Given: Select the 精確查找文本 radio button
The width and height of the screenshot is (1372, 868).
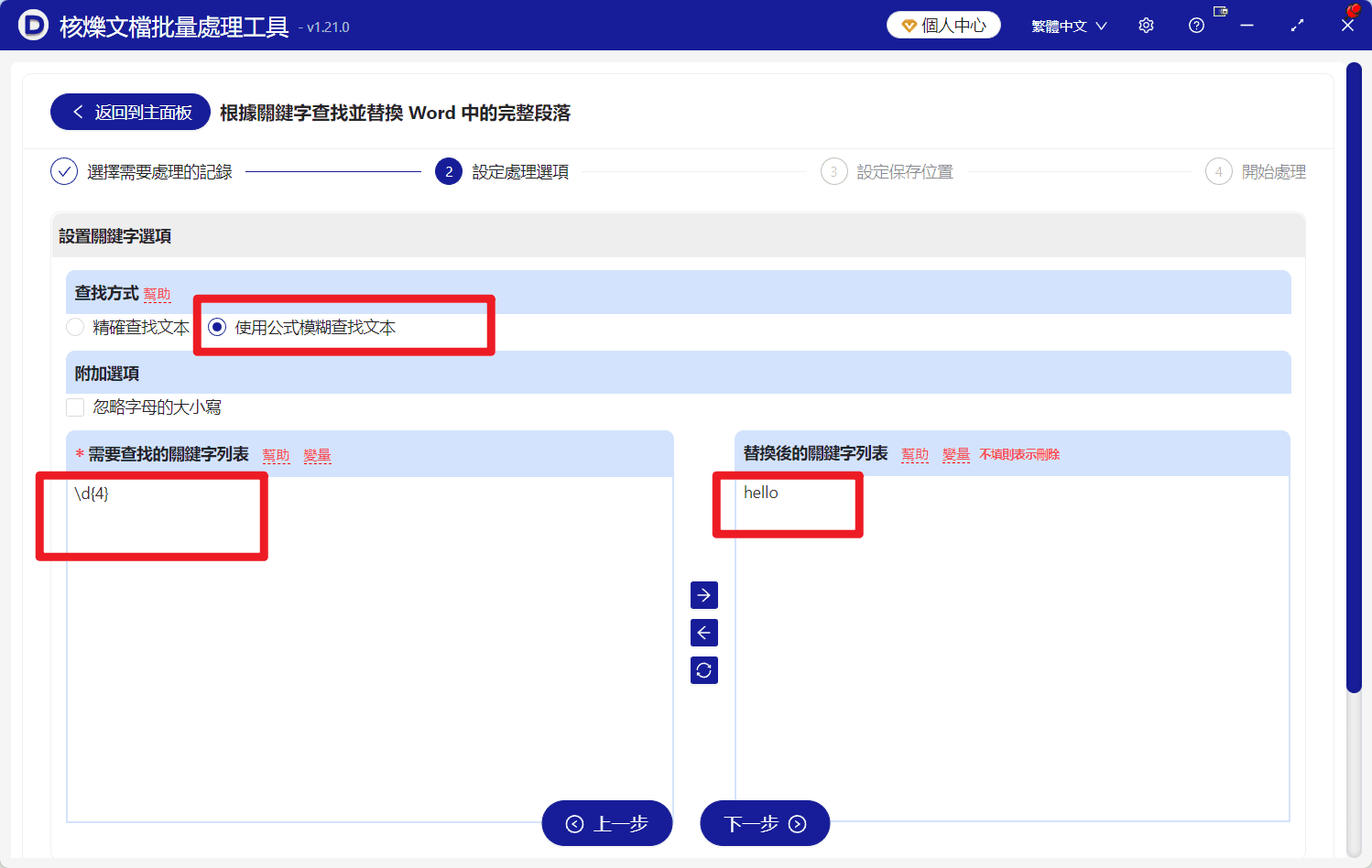Looking at the screenshot, I should tap(74, 327).
